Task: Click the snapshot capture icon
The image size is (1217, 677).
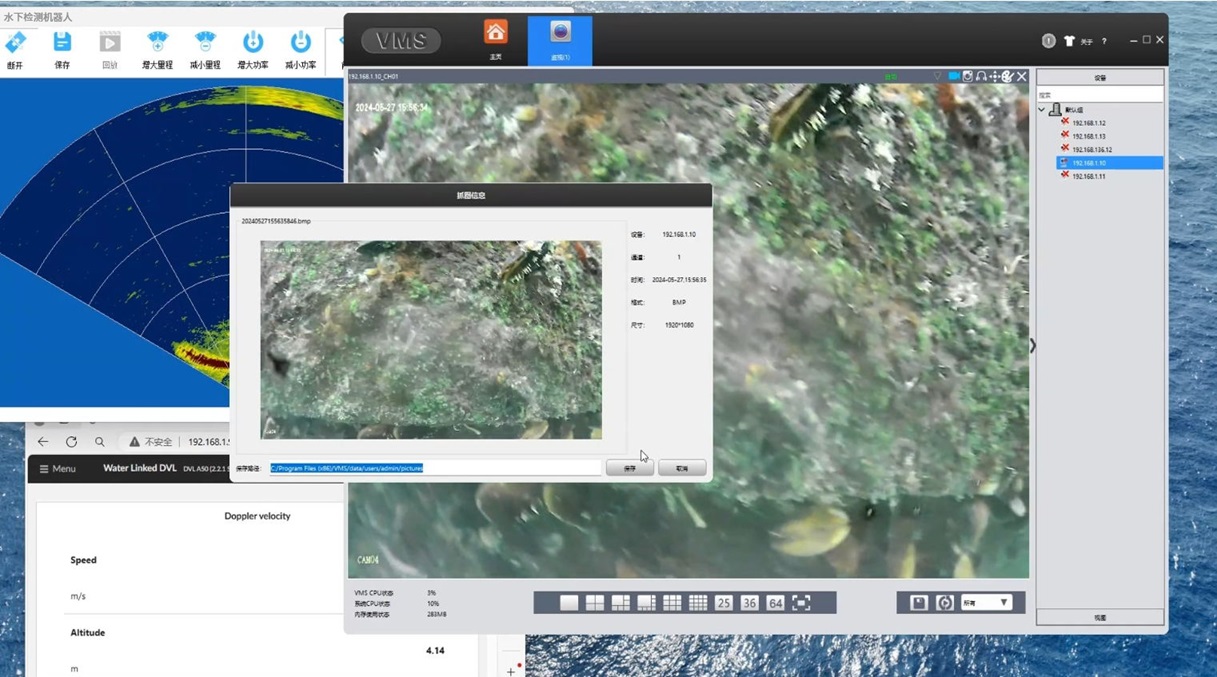Action: pyautogui.click(x=967, y=76)
